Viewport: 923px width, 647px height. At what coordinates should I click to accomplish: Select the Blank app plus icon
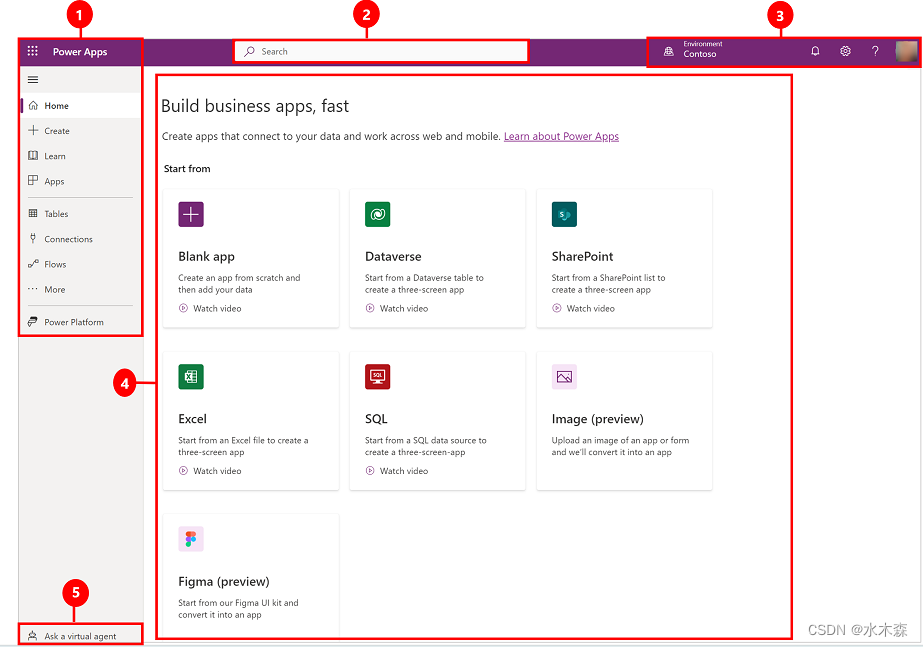191,214
